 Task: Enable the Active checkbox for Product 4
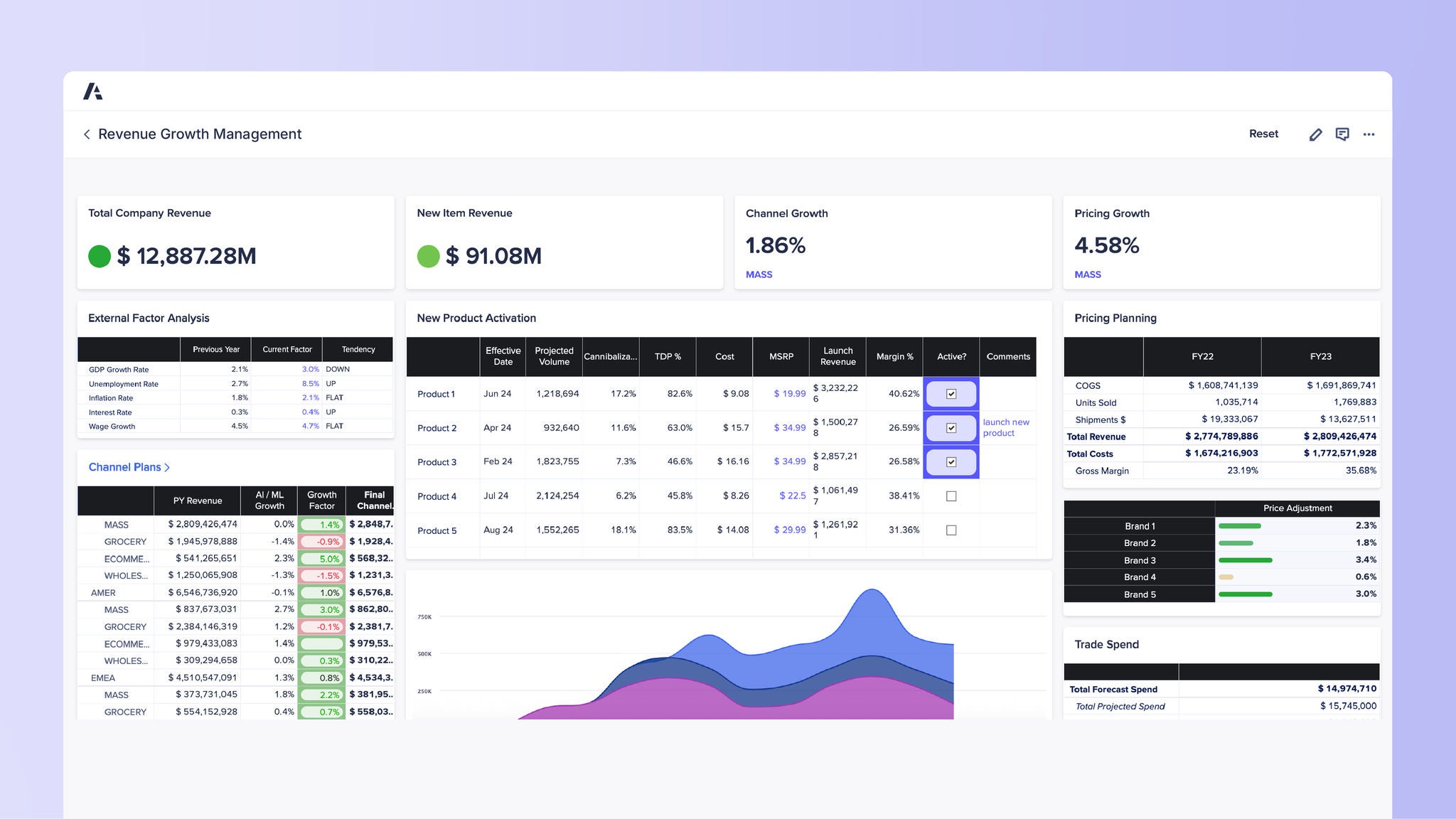coord(951,496)
